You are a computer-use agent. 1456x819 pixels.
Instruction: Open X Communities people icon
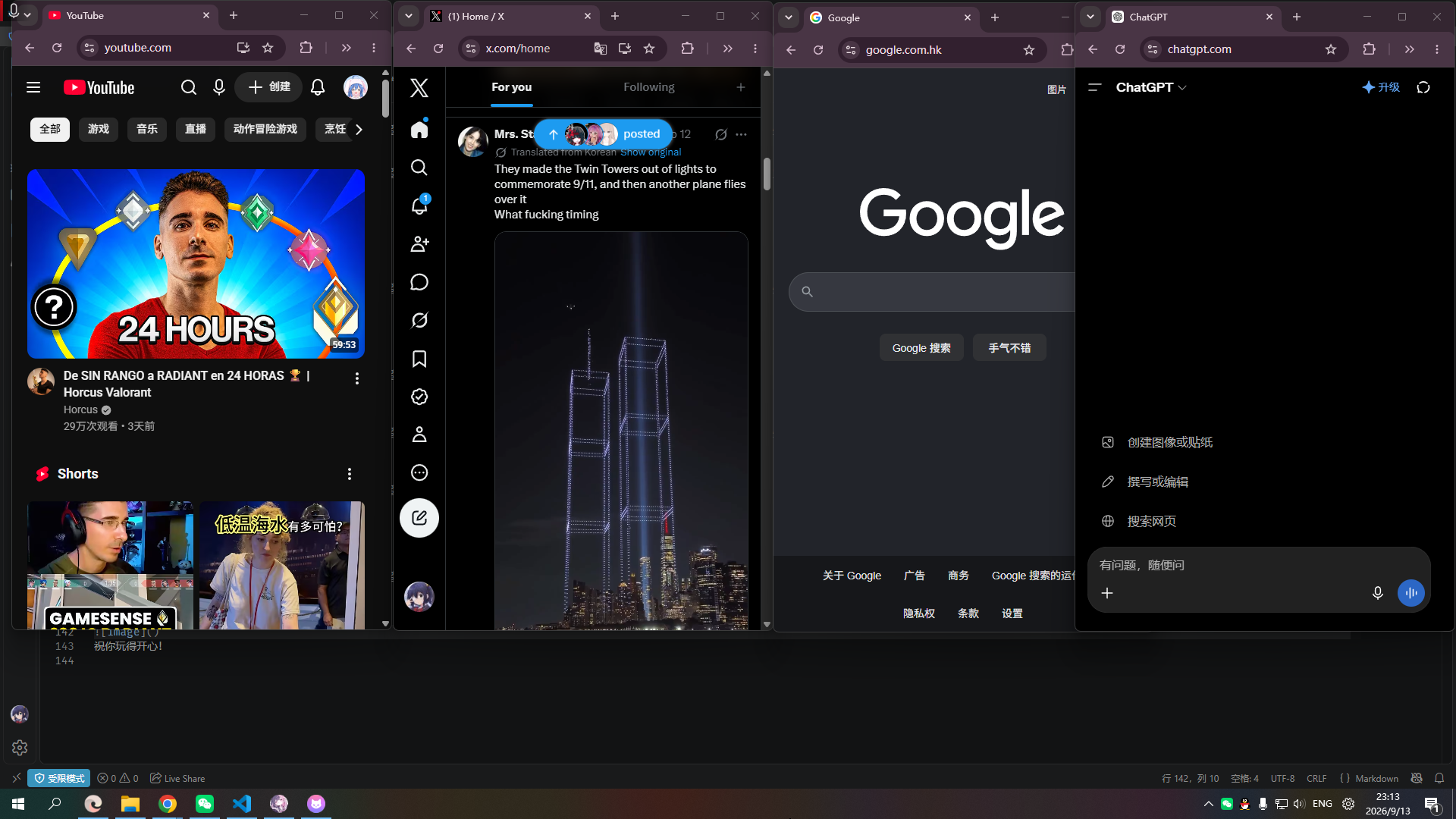click(x=419, y=243)
